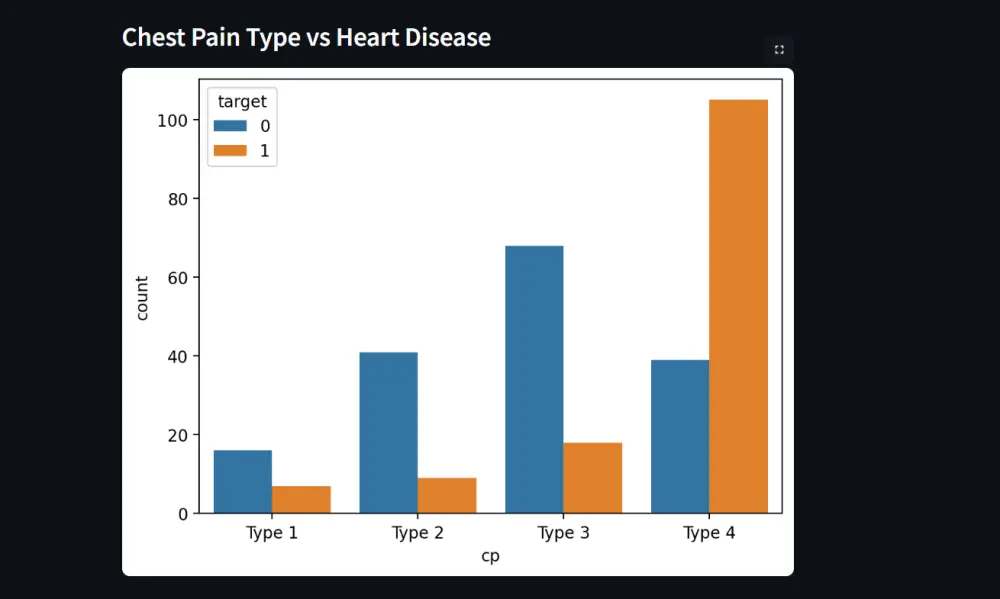Viewport: 1000px width, 599px height.
Task: Click the blue bar for Type 2
Action: [388, 432]
